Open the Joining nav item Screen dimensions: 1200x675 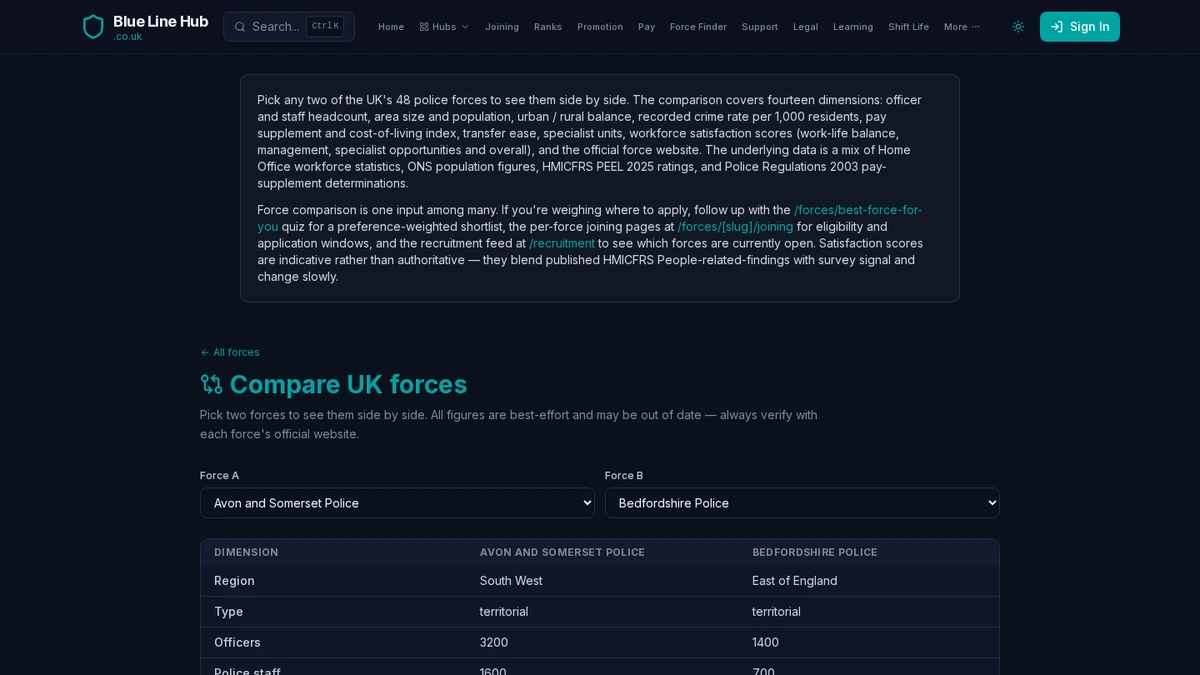tap(502, 27)
